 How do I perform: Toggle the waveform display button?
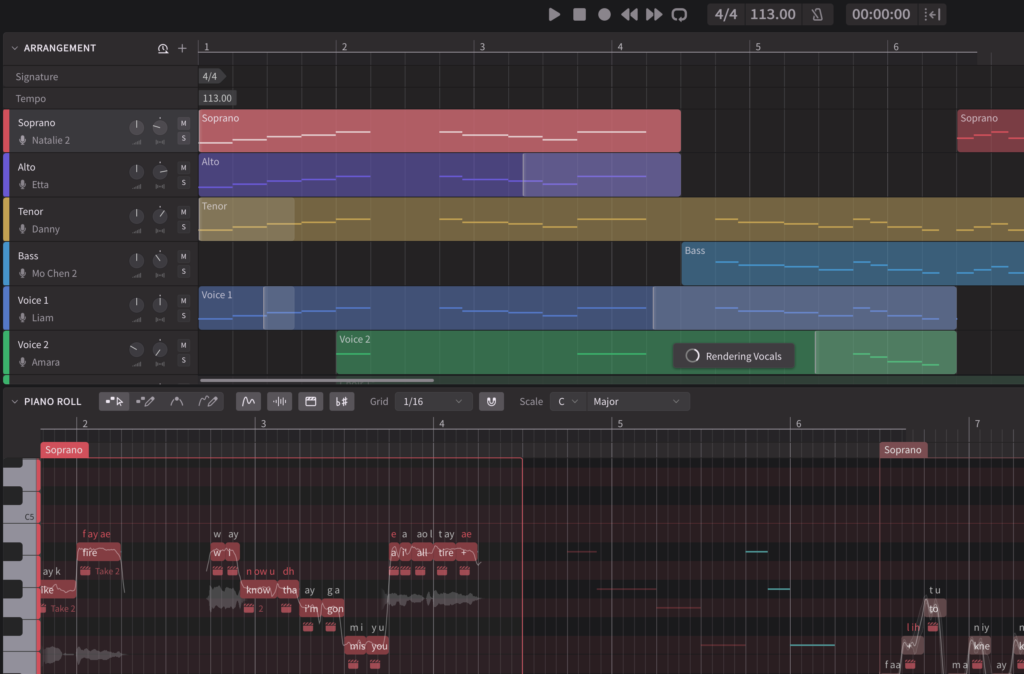click(x=280, y=401)
